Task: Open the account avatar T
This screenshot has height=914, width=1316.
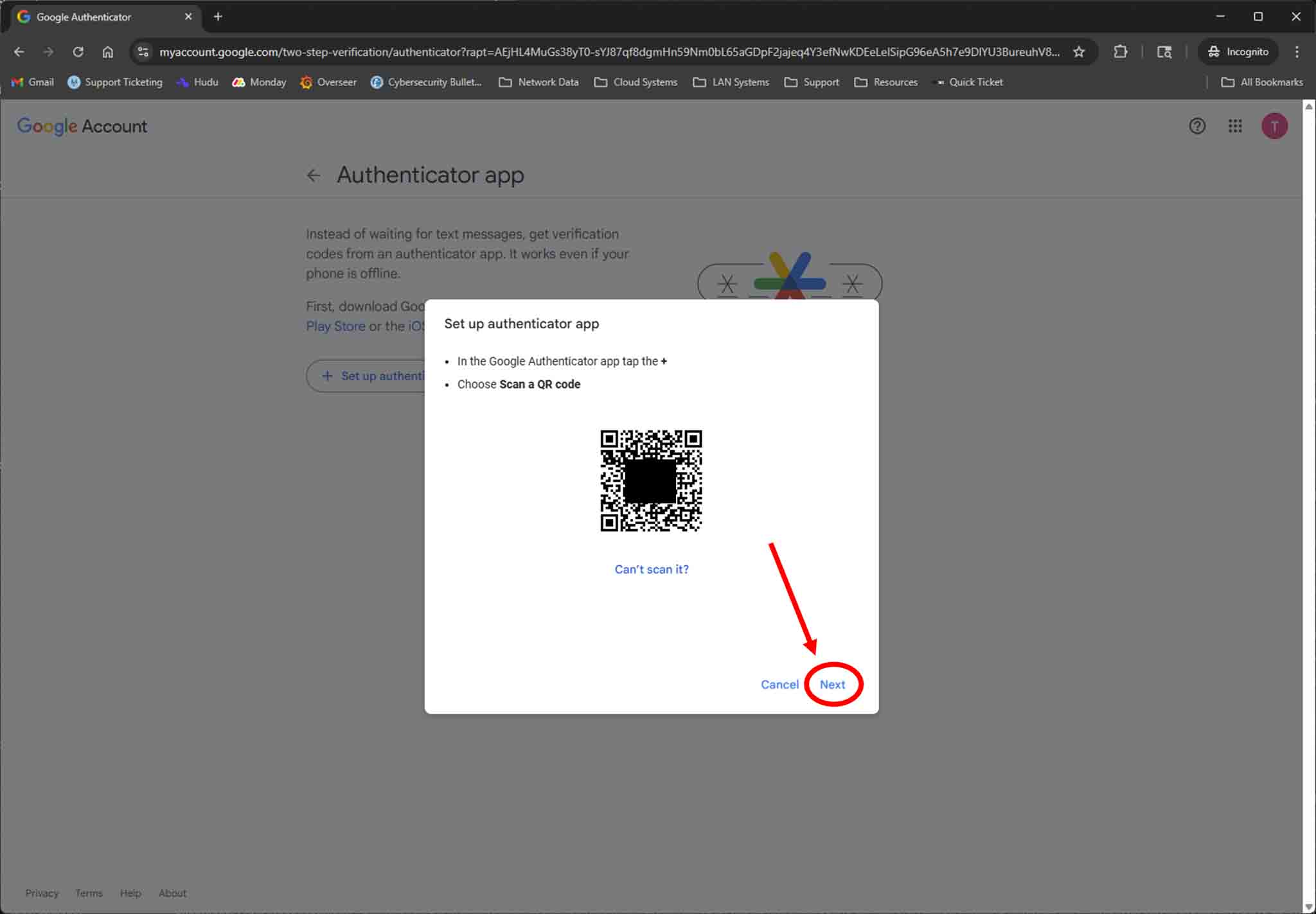Action: tap(1274, 126)
